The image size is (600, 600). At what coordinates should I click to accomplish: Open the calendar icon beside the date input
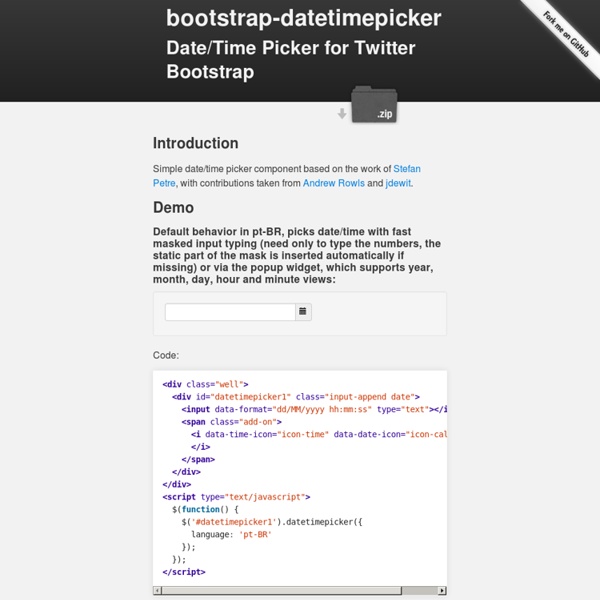tap(303, 311)
